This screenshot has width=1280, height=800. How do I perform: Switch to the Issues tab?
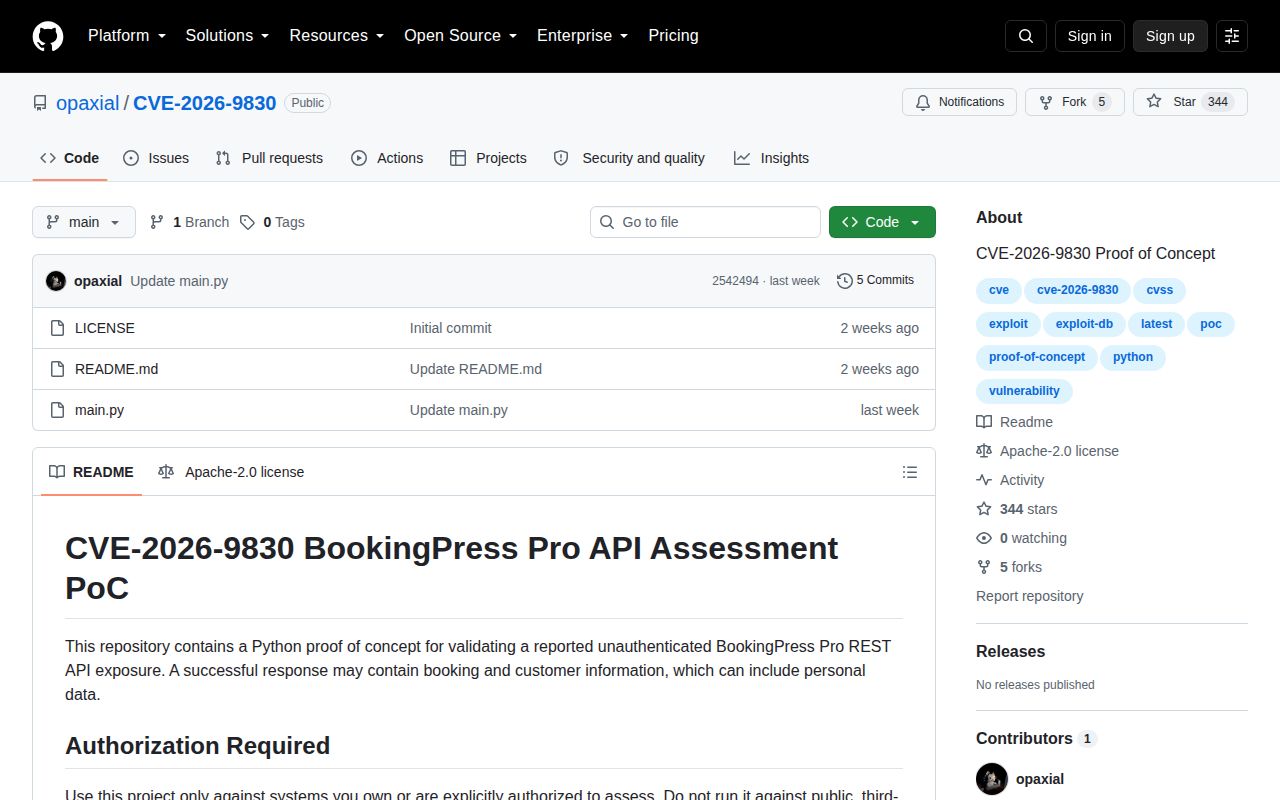[156, 158]
